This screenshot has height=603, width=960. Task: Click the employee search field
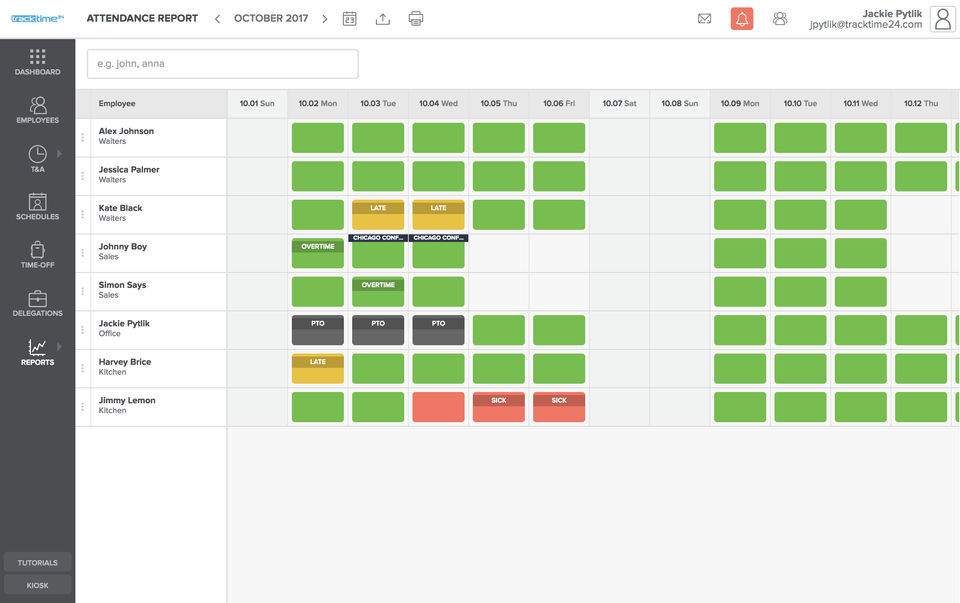pos(223,64)
